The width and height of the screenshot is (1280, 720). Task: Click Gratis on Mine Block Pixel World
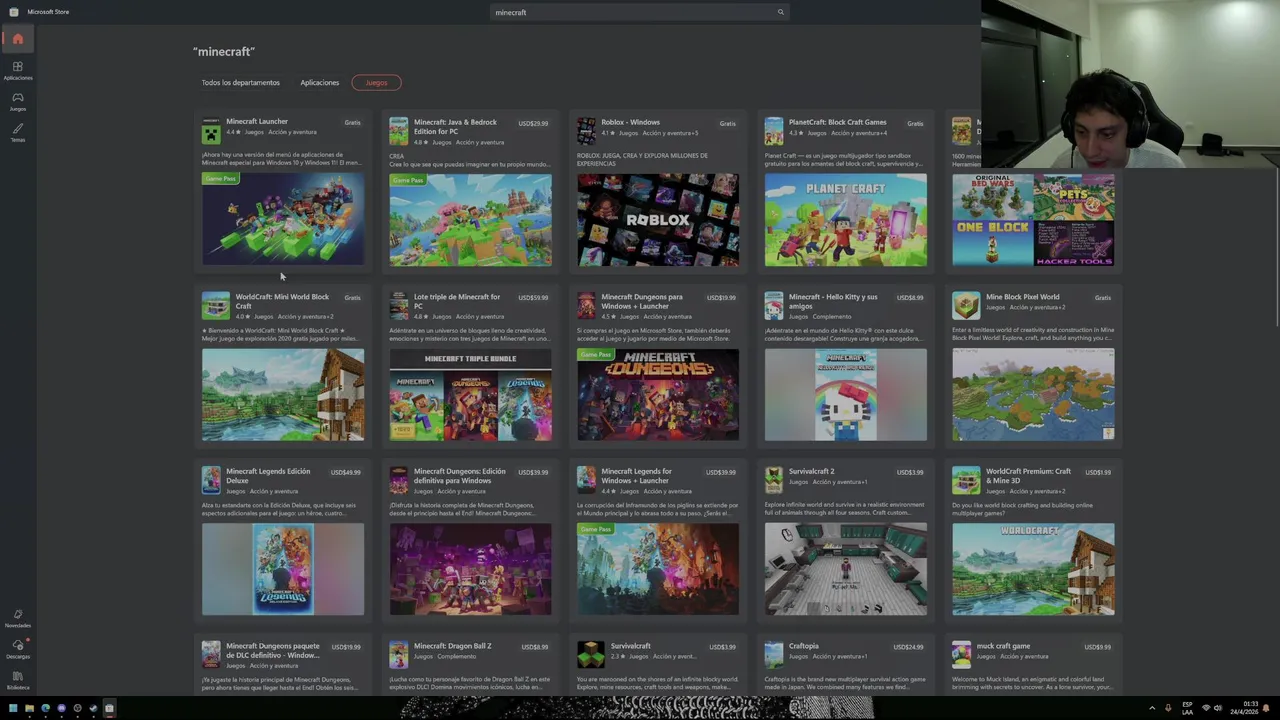[x=1102, y=297]
